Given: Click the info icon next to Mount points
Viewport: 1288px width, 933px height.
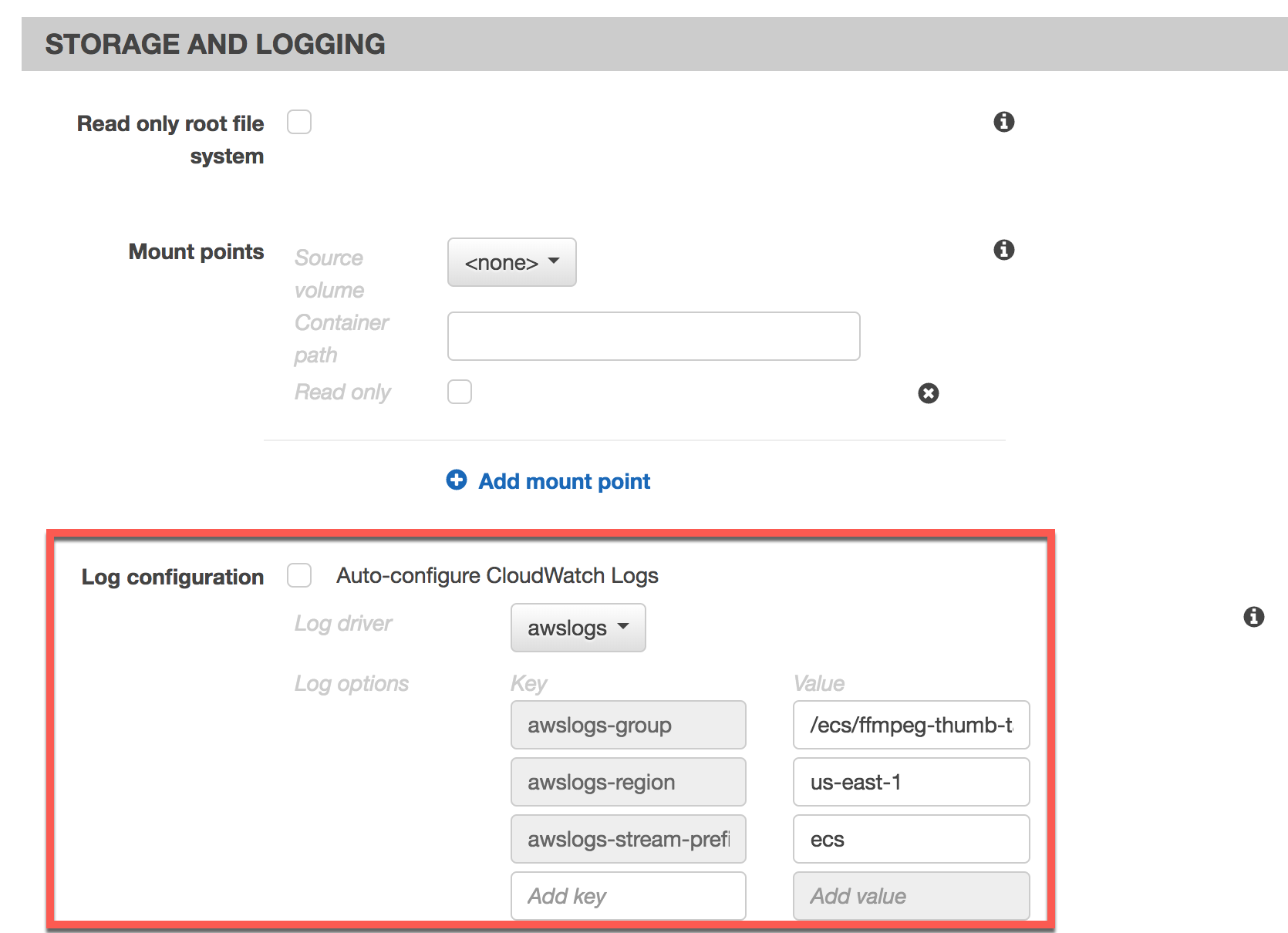Looking at the screenshot, I should click(x=1003, y=249).
